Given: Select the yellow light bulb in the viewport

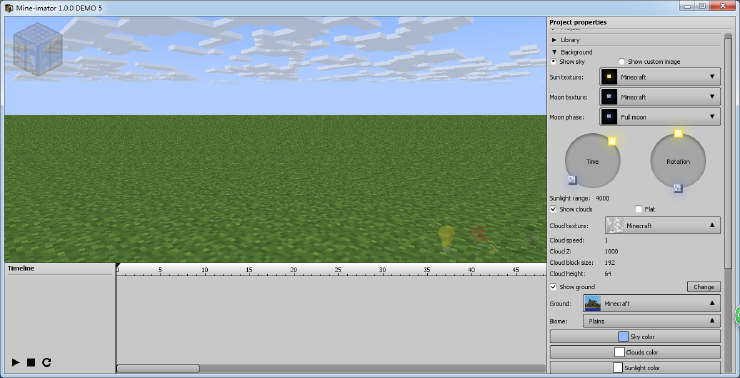Looking at the screenshot, I should [x=446, y=238].
